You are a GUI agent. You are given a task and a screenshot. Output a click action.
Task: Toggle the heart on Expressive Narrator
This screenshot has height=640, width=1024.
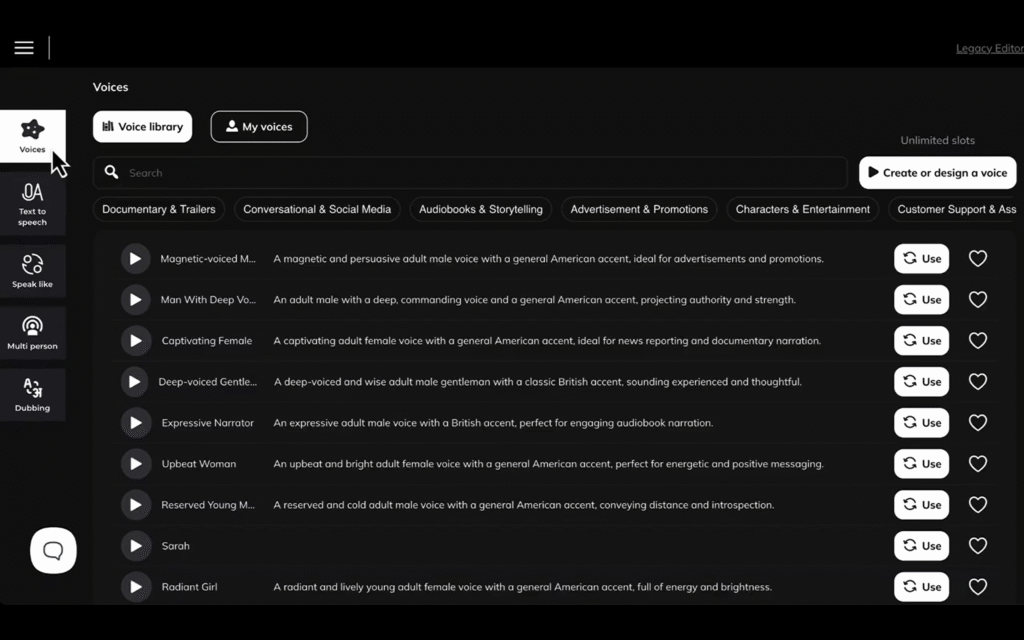tap(977, 422)
